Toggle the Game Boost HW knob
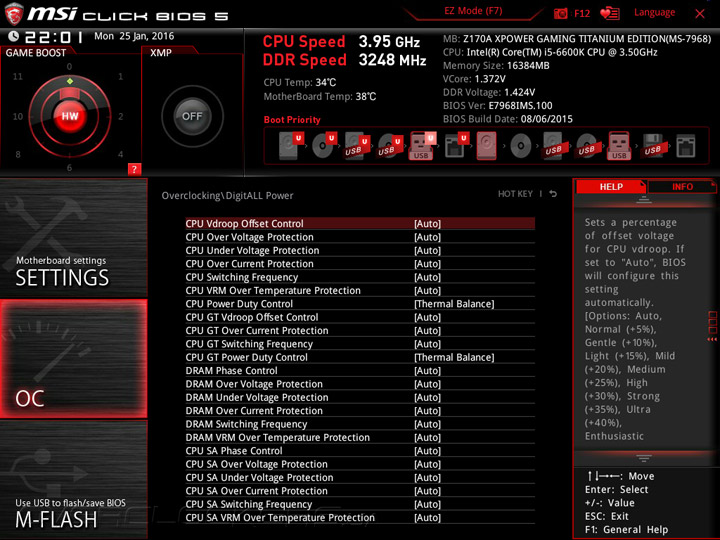720x540 pixels. click(x=70, y=116)
